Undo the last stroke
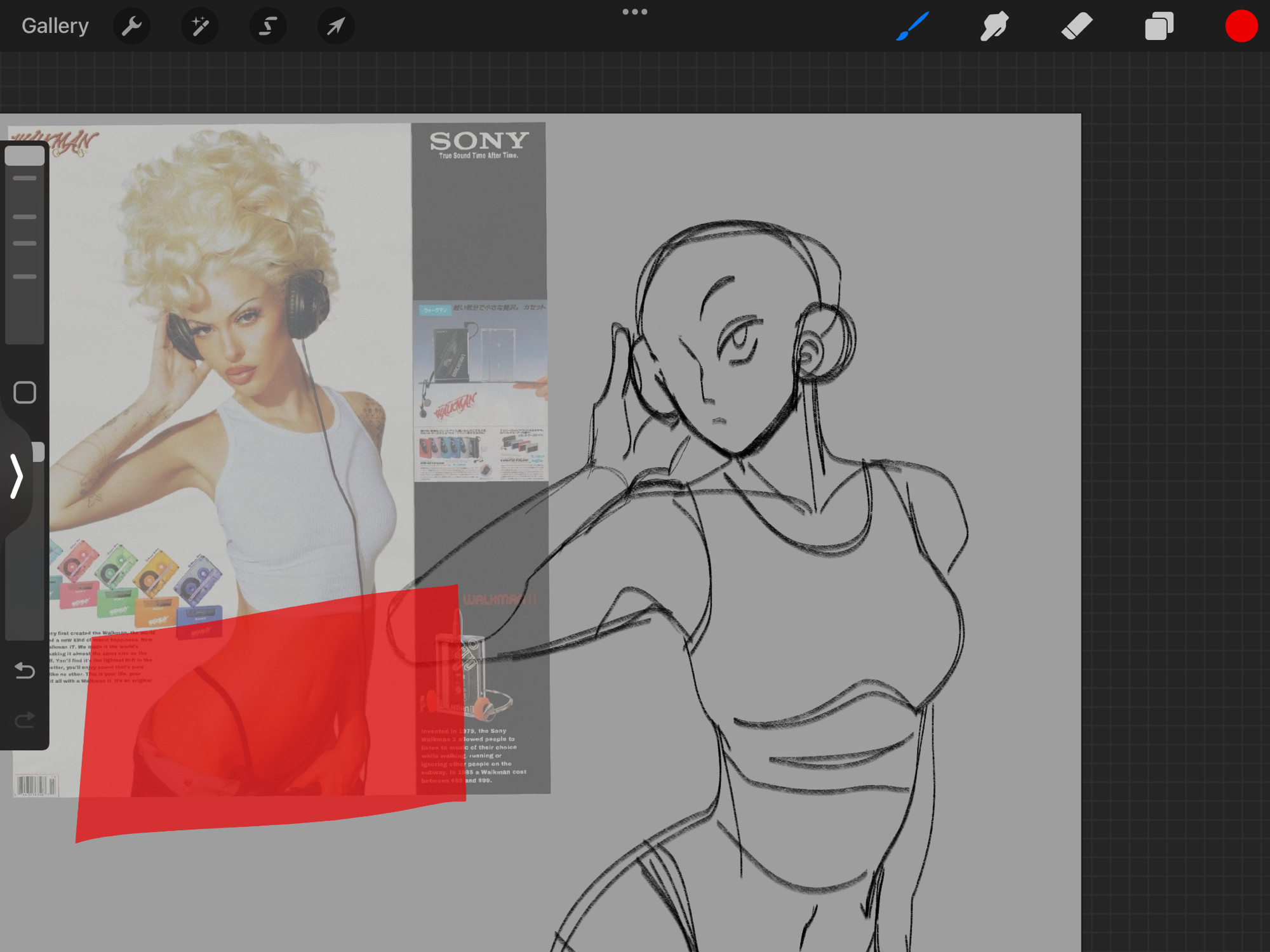 [25, 671]
